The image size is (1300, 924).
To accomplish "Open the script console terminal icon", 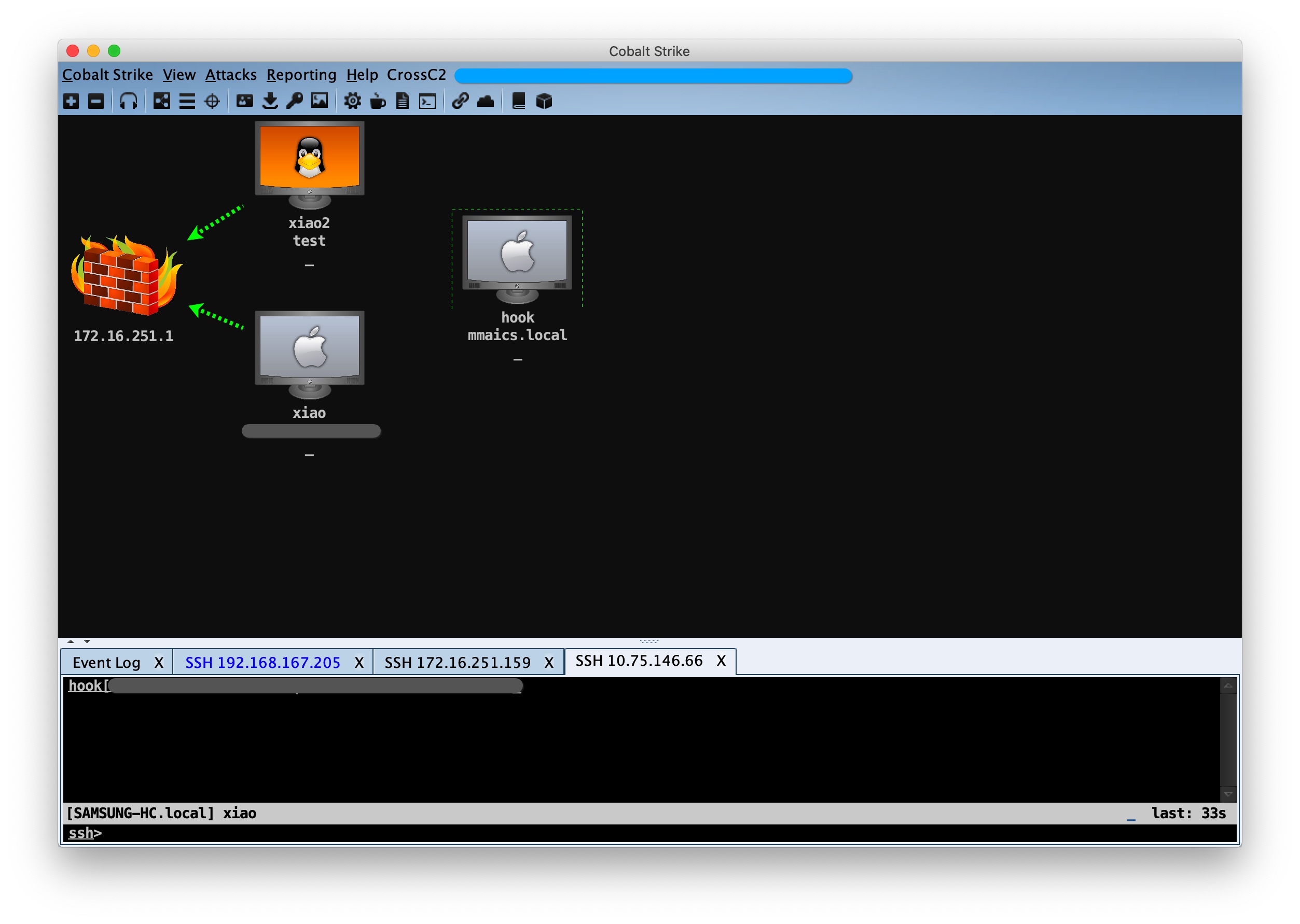I will [x=427, y=101].
